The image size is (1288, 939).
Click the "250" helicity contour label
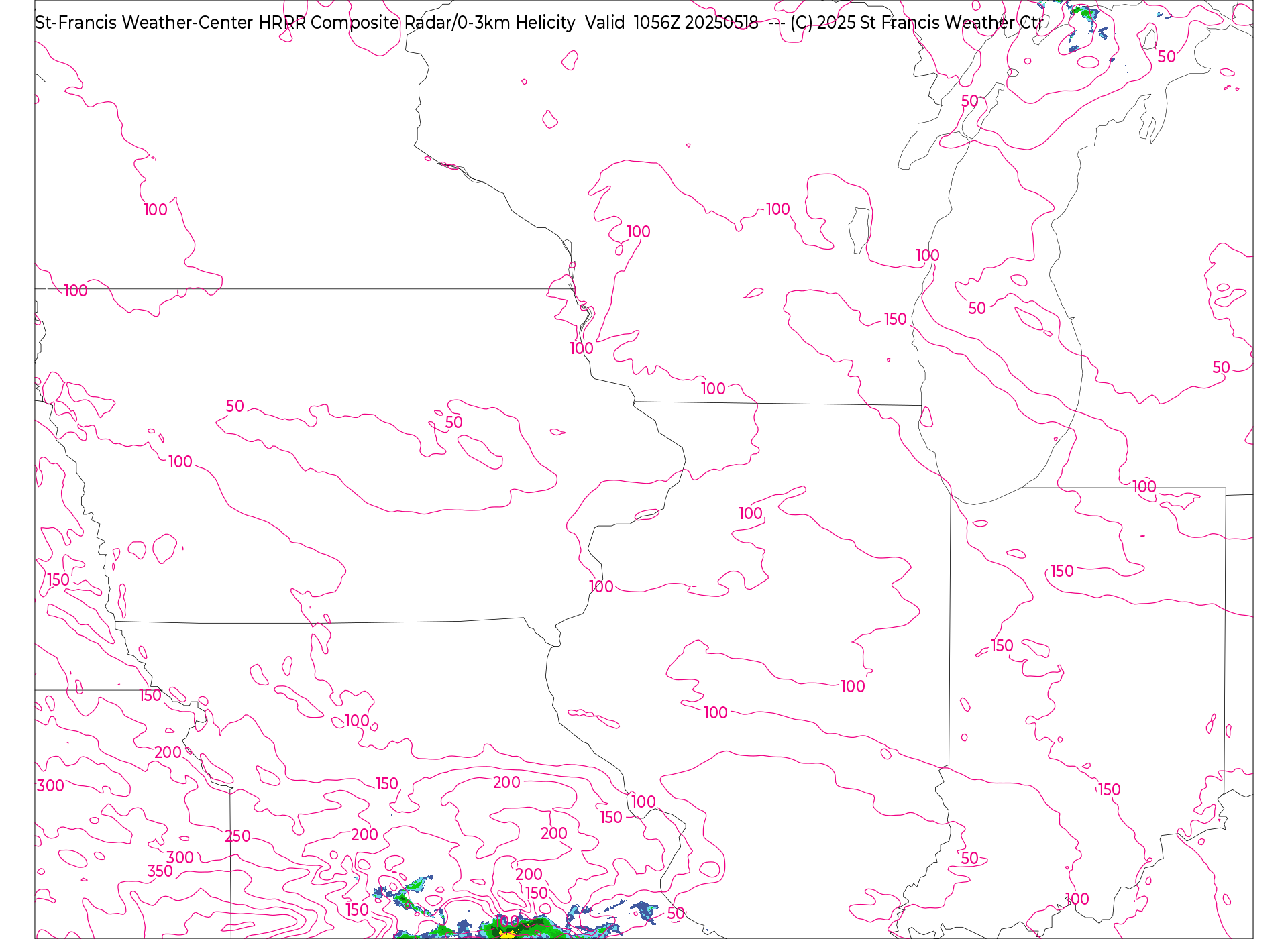click(x=237, y=836)
